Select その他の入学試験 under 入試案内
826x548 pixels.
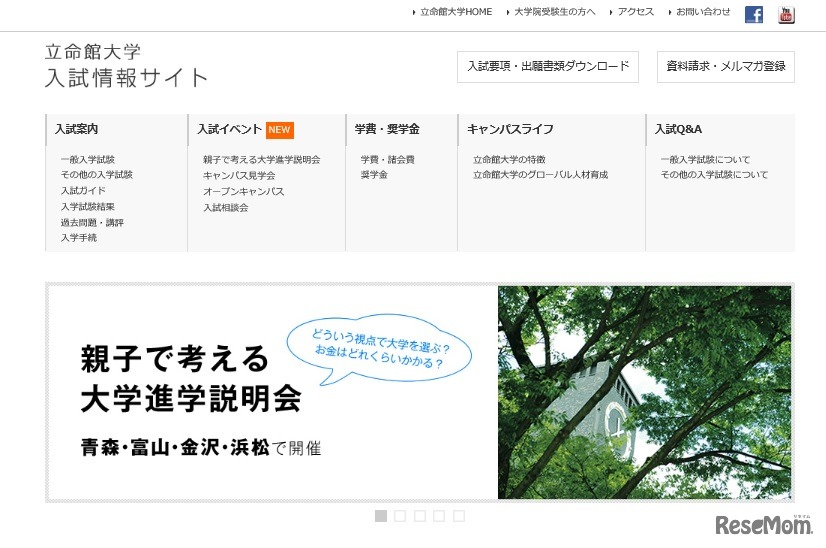coord(96,174)
